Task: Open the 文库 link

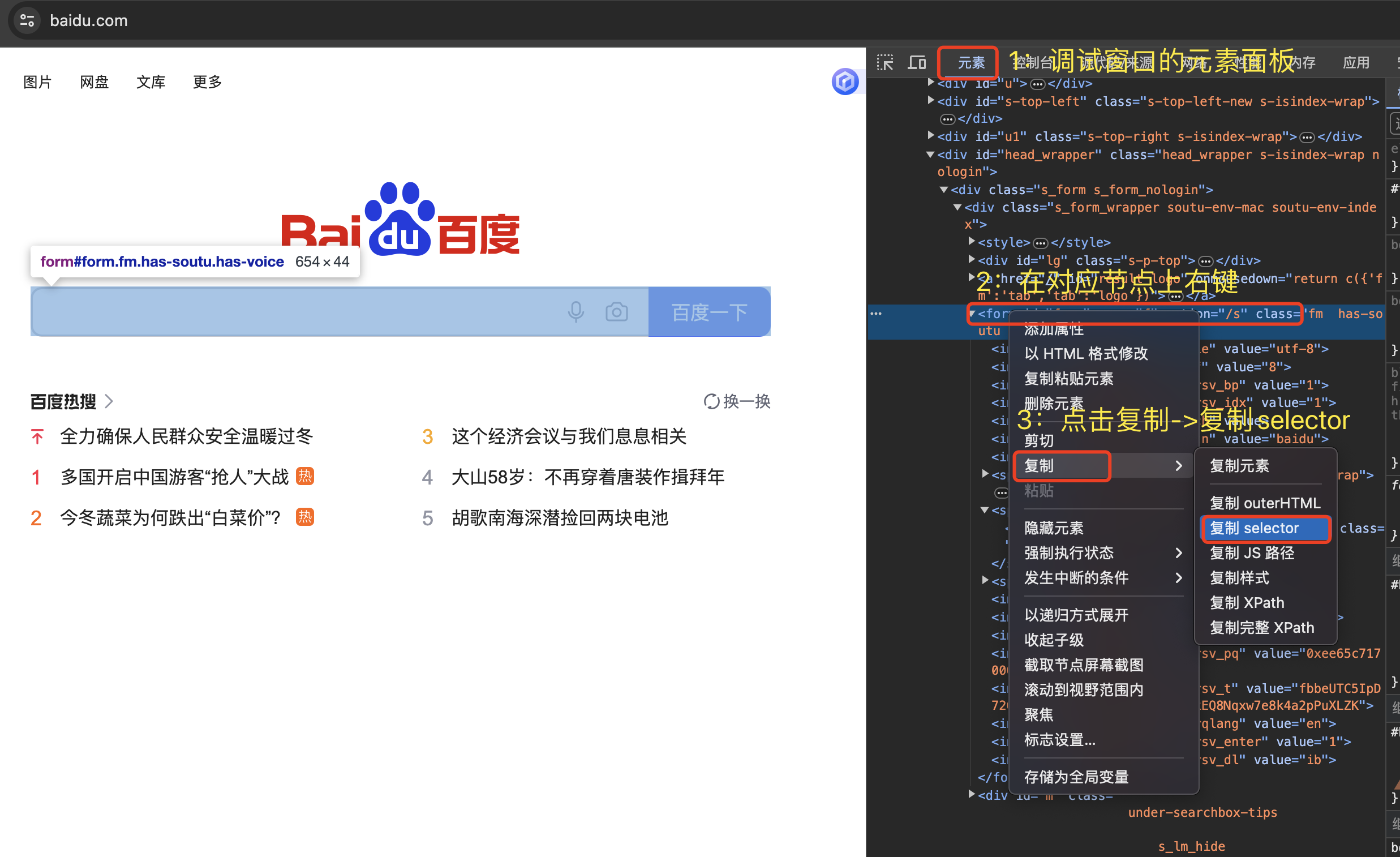Action: pos(151,83)
